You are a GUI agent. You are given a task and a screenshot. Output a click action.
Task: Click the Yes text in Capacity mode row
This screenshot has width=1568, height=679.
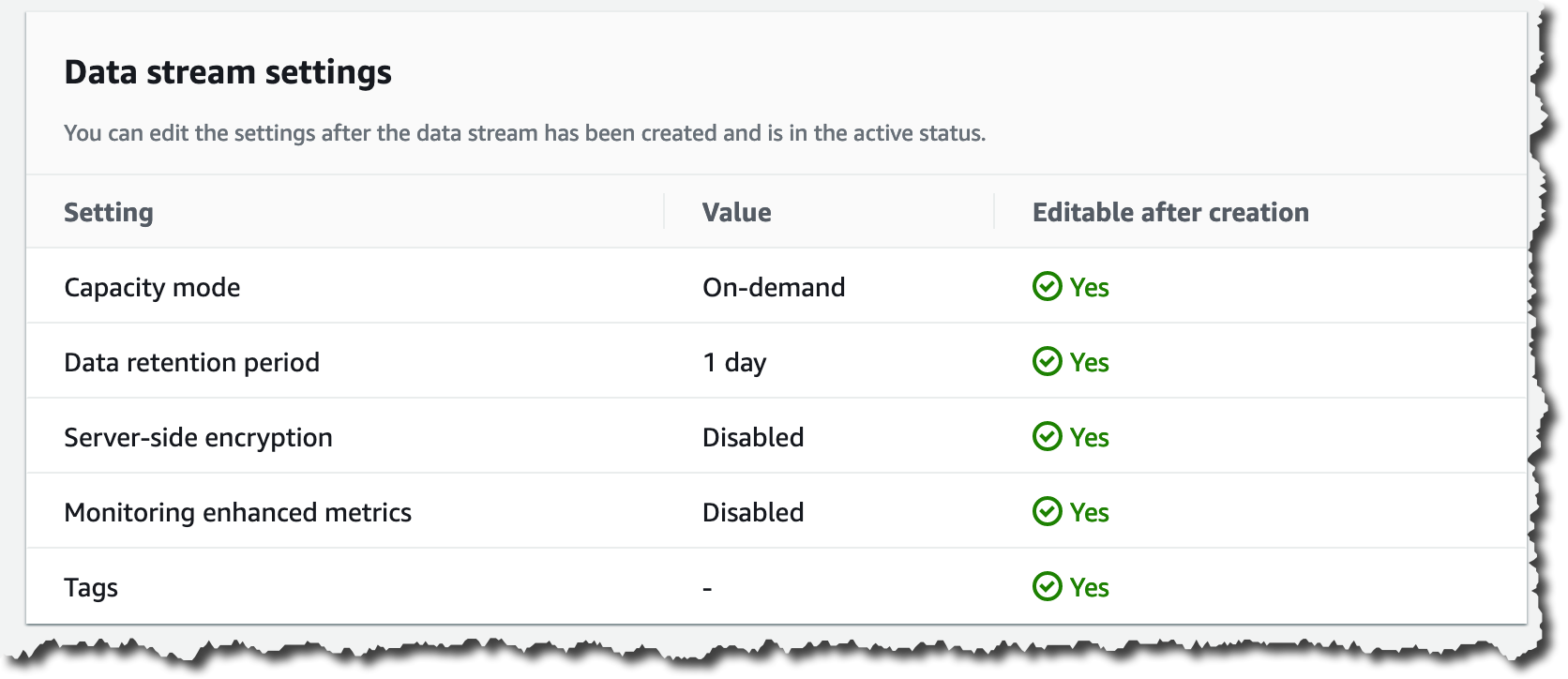click(x=1089, y=288)
